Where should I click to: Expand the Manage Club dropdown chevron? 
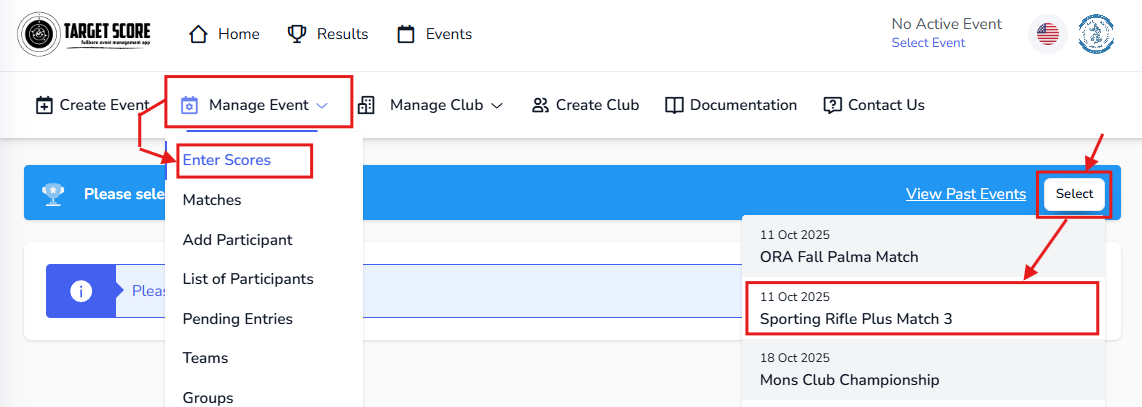click(497, 106)
